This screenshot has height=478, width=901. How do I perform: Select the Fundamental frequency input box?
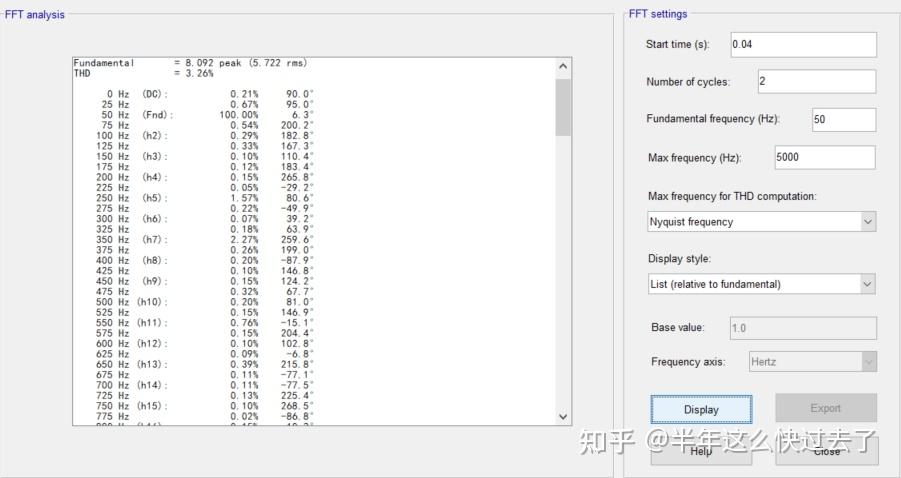click(844, 120)
